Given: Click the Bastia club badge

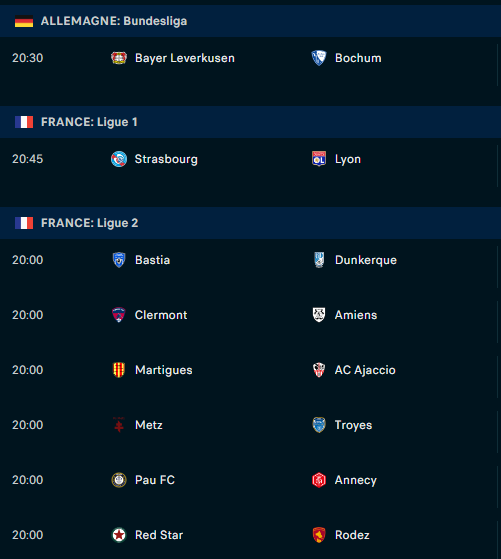Looking at the screenshot, I should pos(119,260).
